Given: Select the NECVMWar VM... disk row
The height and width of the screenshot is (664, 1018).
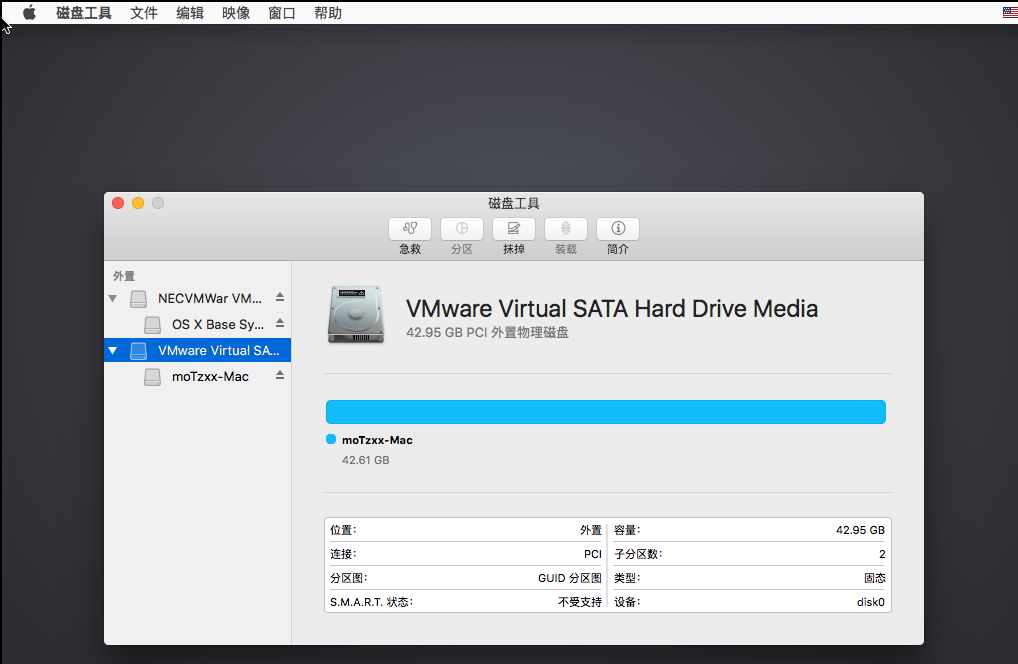Looking at the screenshot, I should [197, 299].
